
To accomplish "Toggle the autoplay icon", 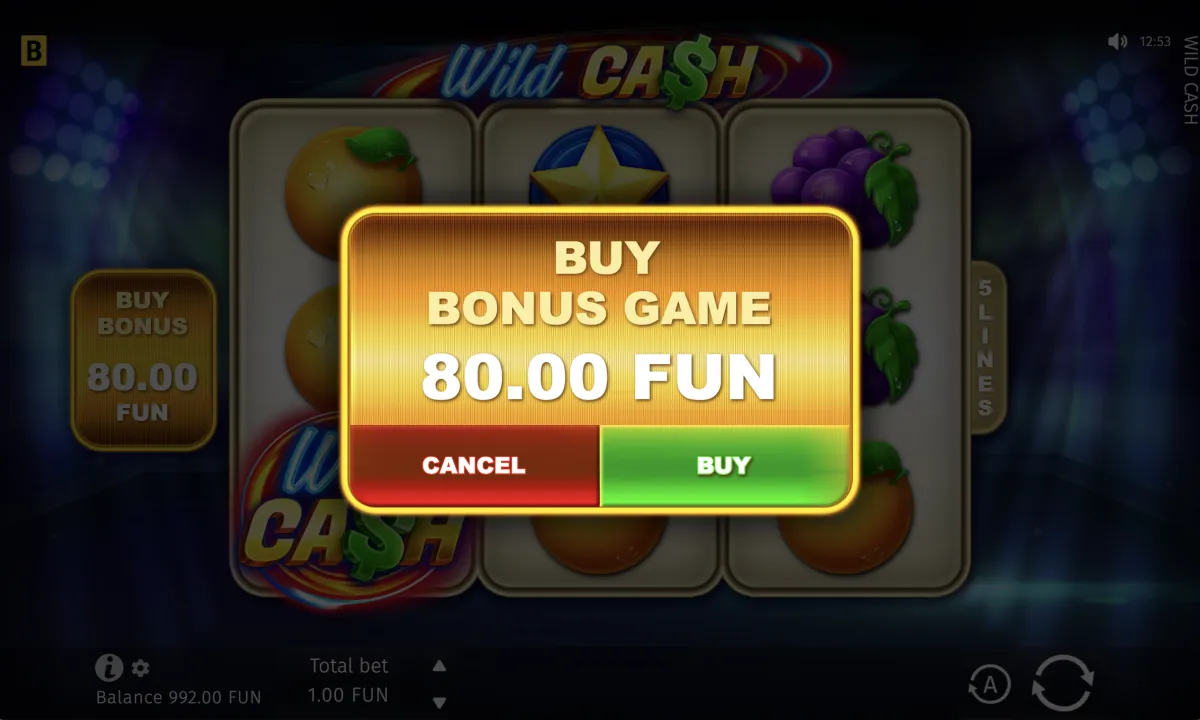I will coord(989,685).
